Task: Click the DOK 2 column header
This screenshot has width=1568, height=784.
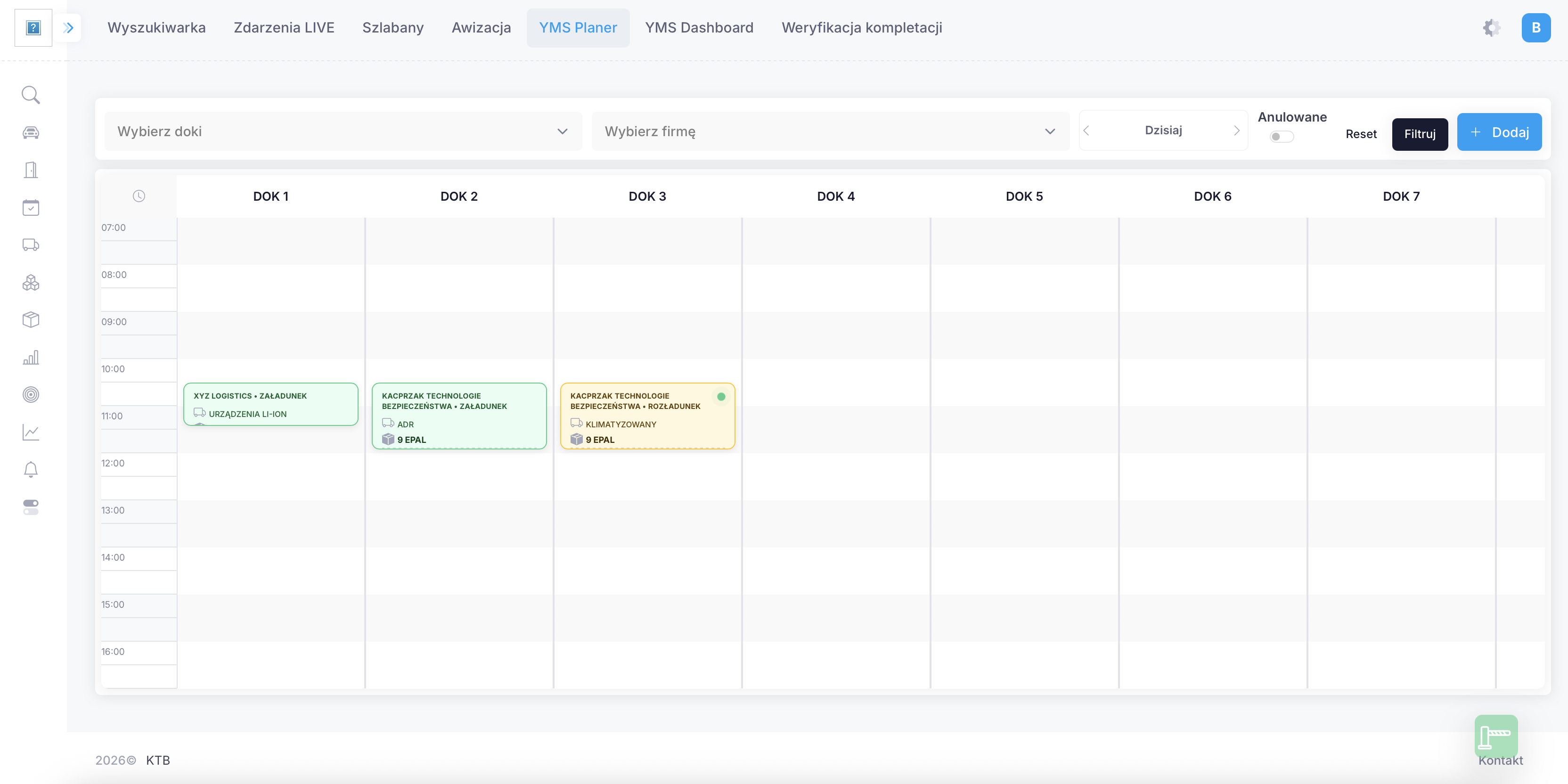Action: pos(459,196)
